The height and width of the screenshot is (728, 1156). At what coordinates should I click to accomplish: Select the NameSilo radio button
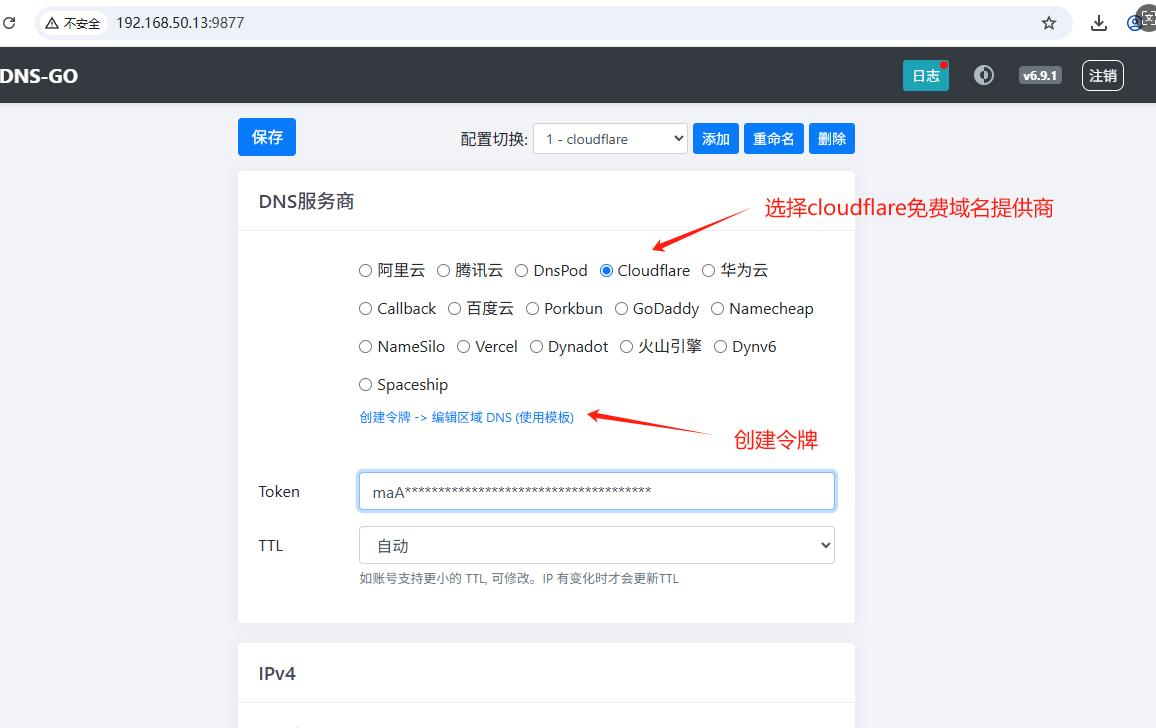pos(365,347)
